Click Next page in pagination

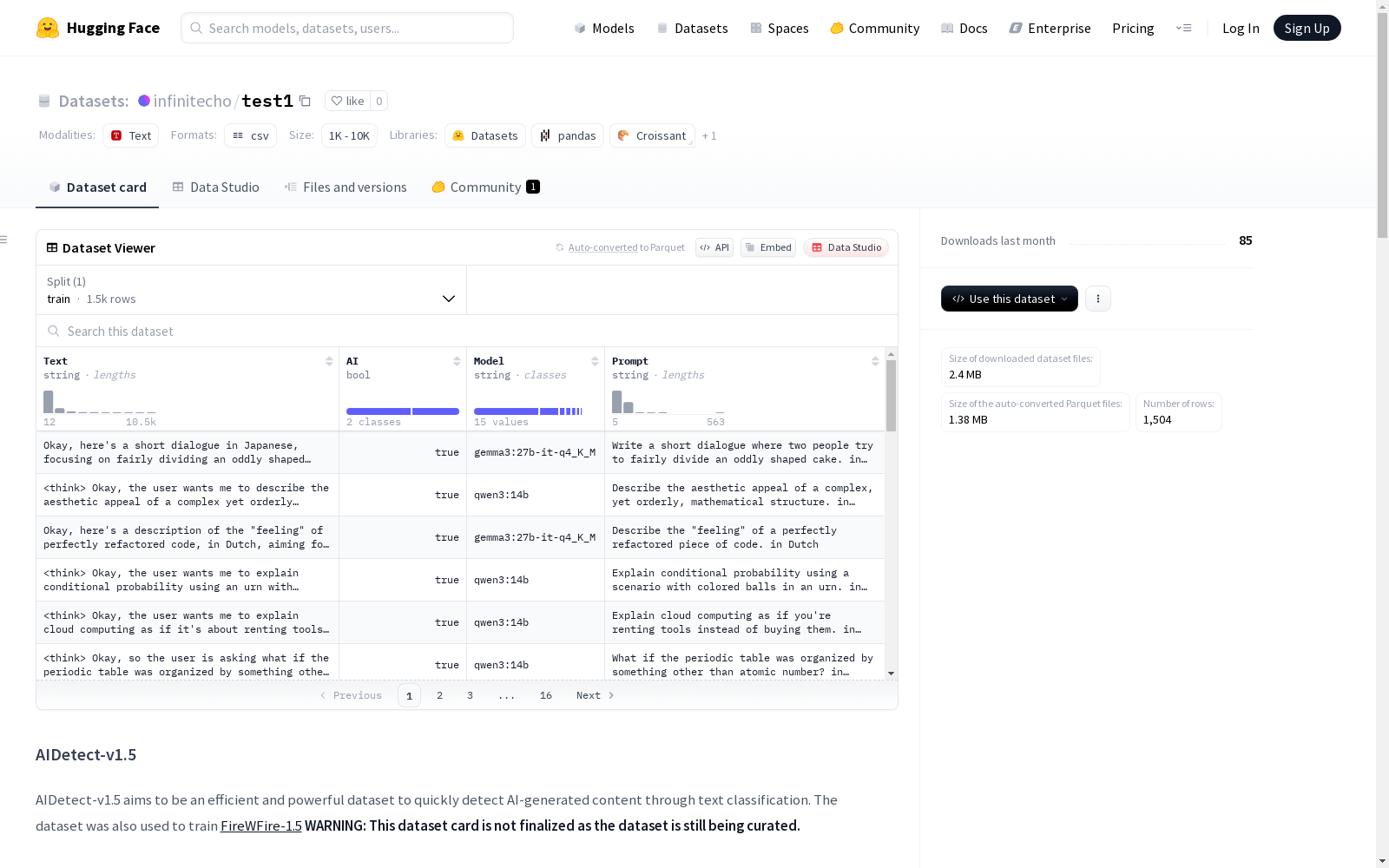click(596, 695)
